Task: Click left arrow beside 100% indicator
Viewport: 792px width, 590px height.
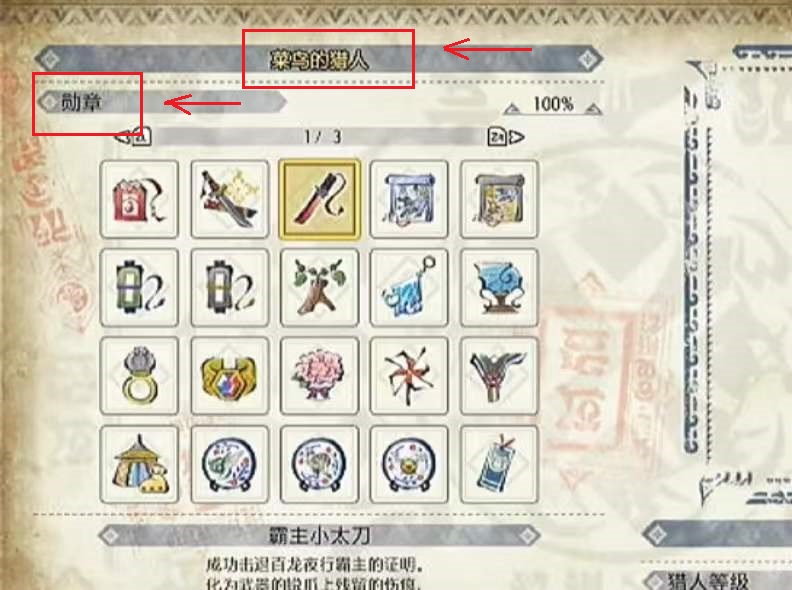Action: (x=511, y=108)
